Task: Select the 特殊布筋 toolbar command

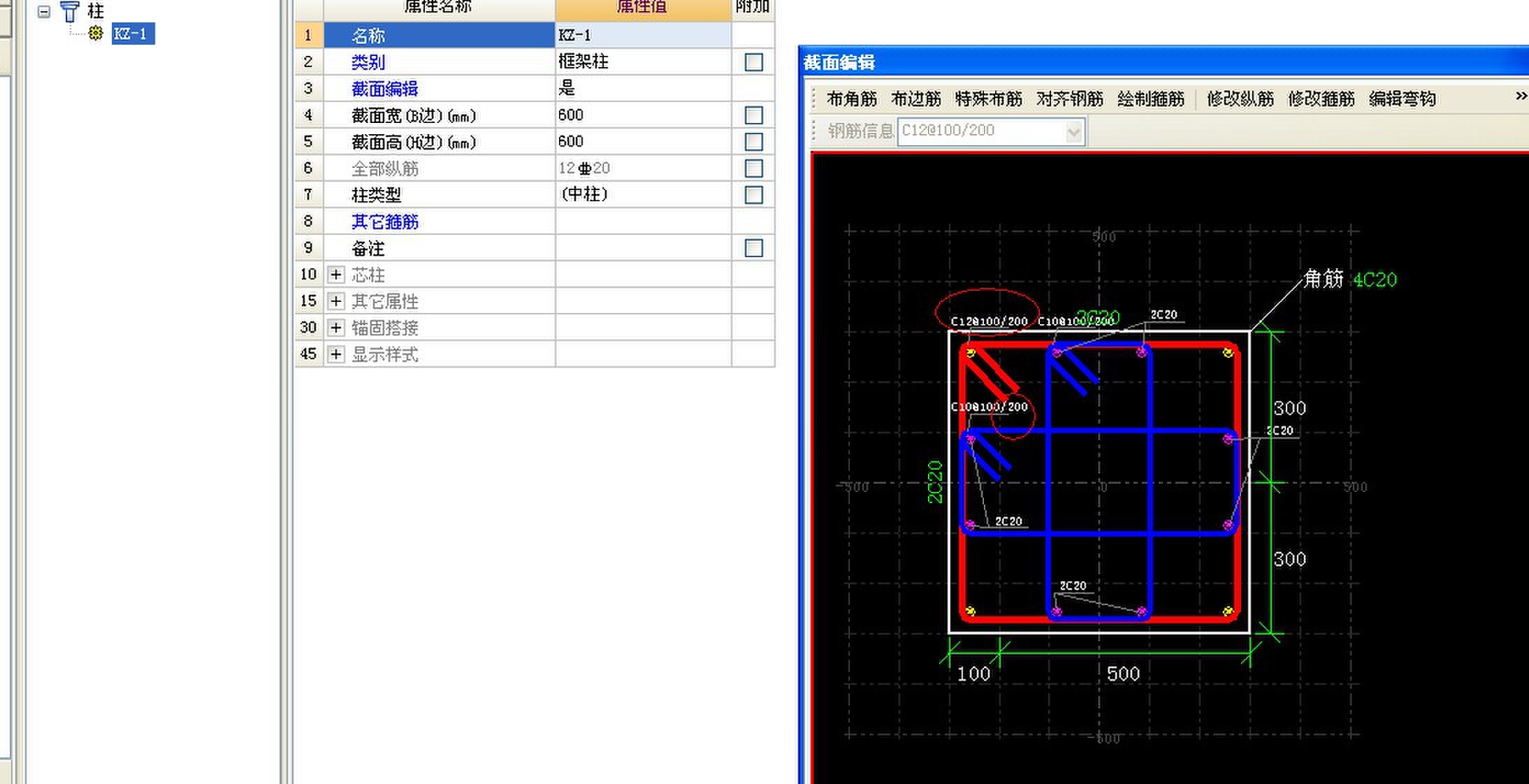Action: pos(989,99)
